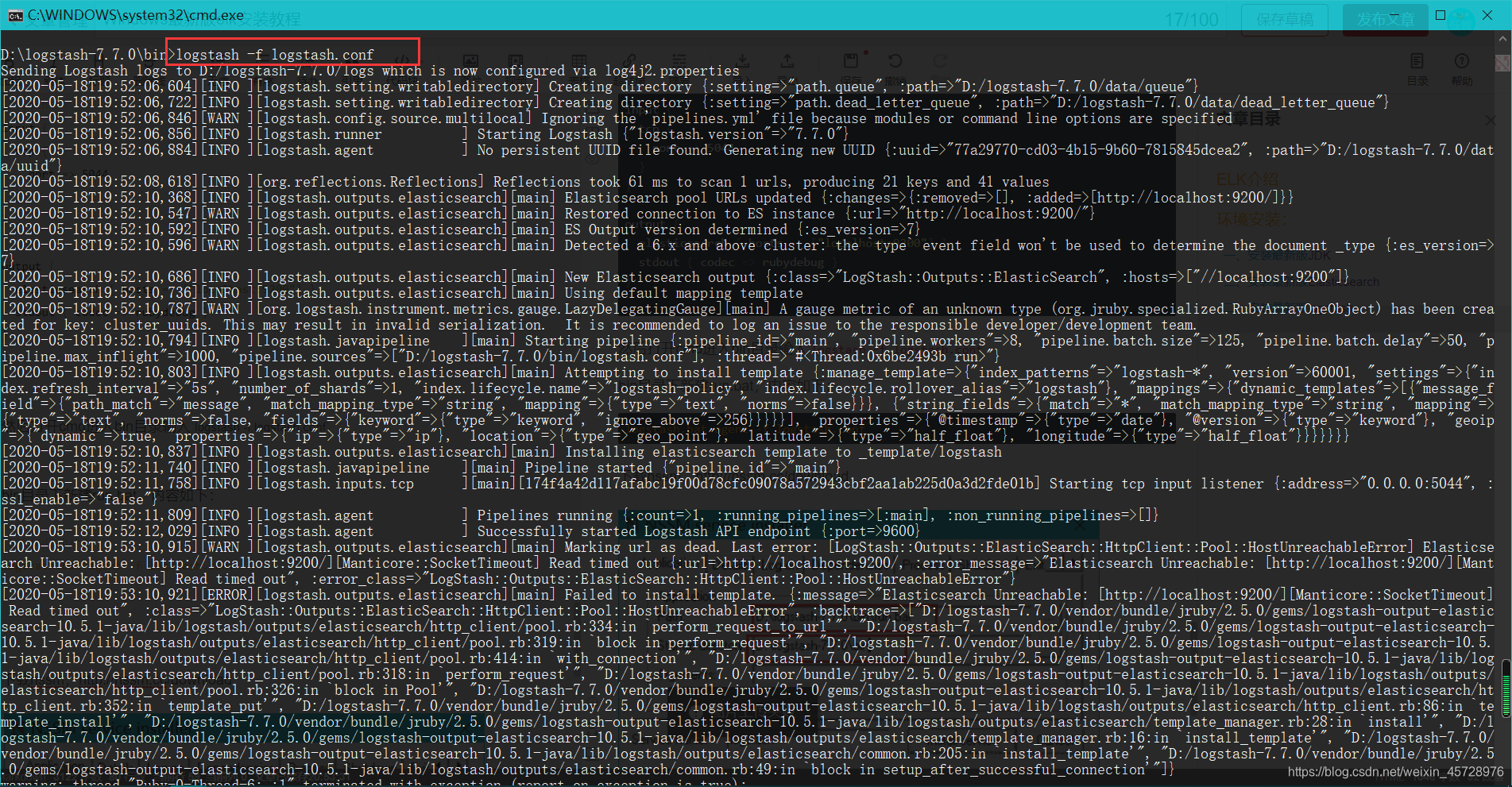Click the prompt path 'D:\logstash-7.7.0\bin'
Image resolution: width=1512 pixels, height=787 pixels.
click(x=84, y=55)
